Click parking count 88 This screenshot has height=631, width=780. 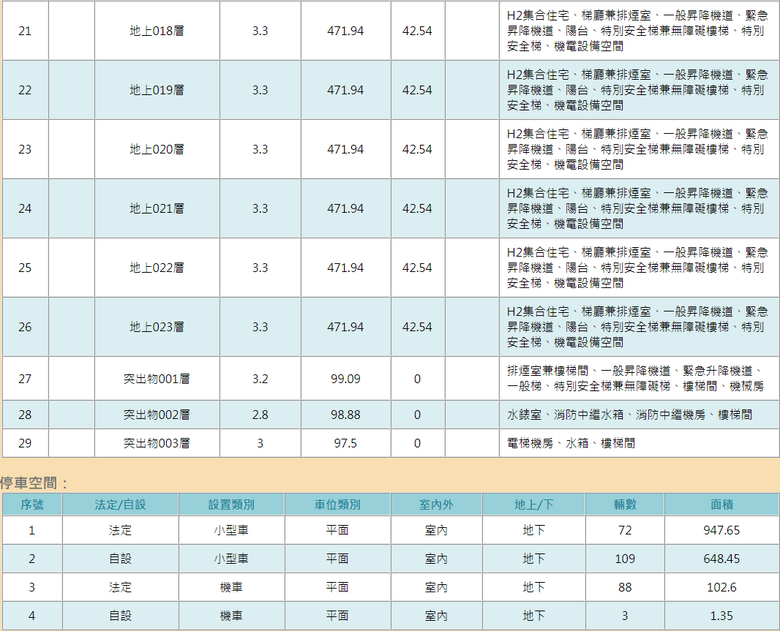coord(625,587)
